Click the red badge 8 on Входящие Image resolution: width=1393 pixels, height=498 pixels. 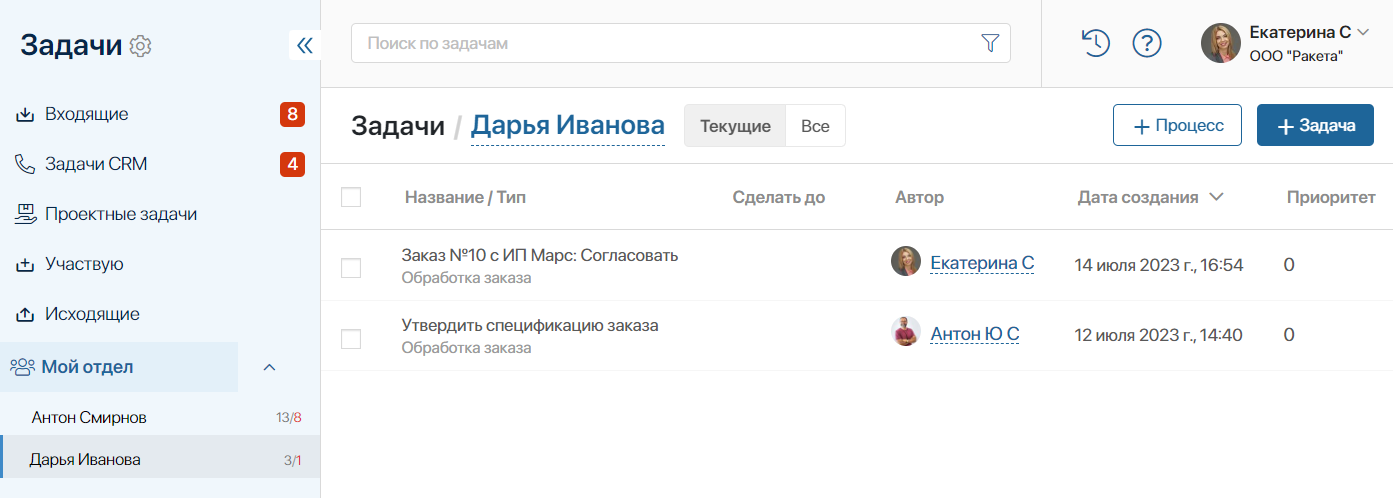pos(292,114)
